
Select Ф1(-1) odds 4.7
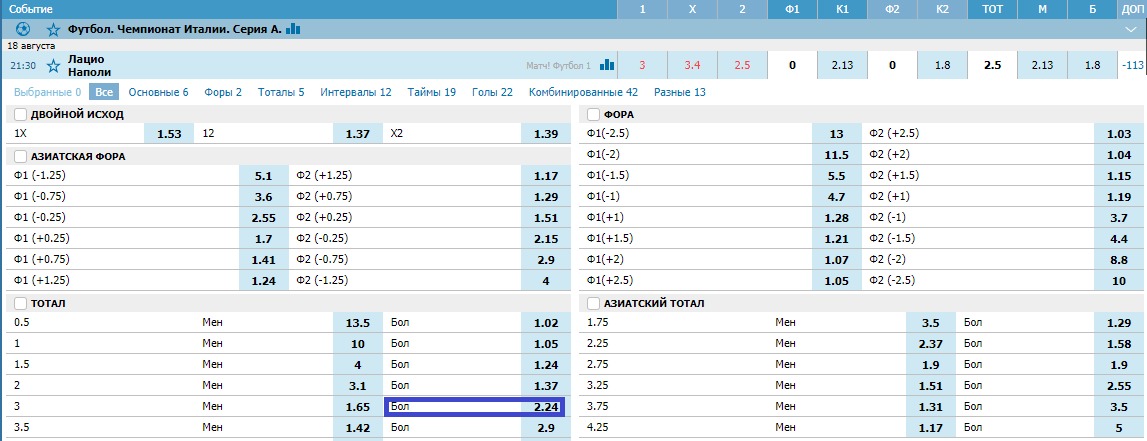[x=837, y=197]
